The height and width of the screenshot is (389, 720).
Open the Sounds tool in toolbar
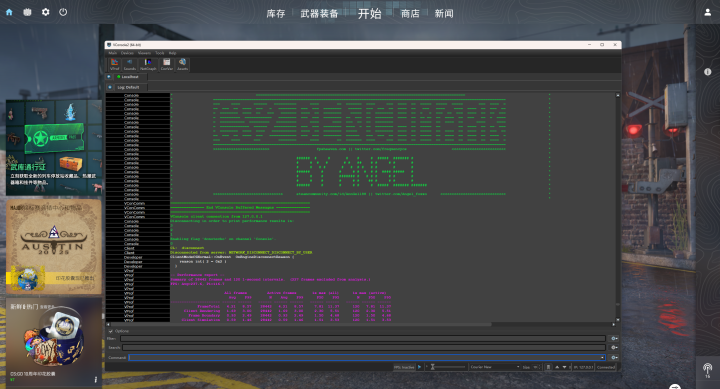click(130, 64)
